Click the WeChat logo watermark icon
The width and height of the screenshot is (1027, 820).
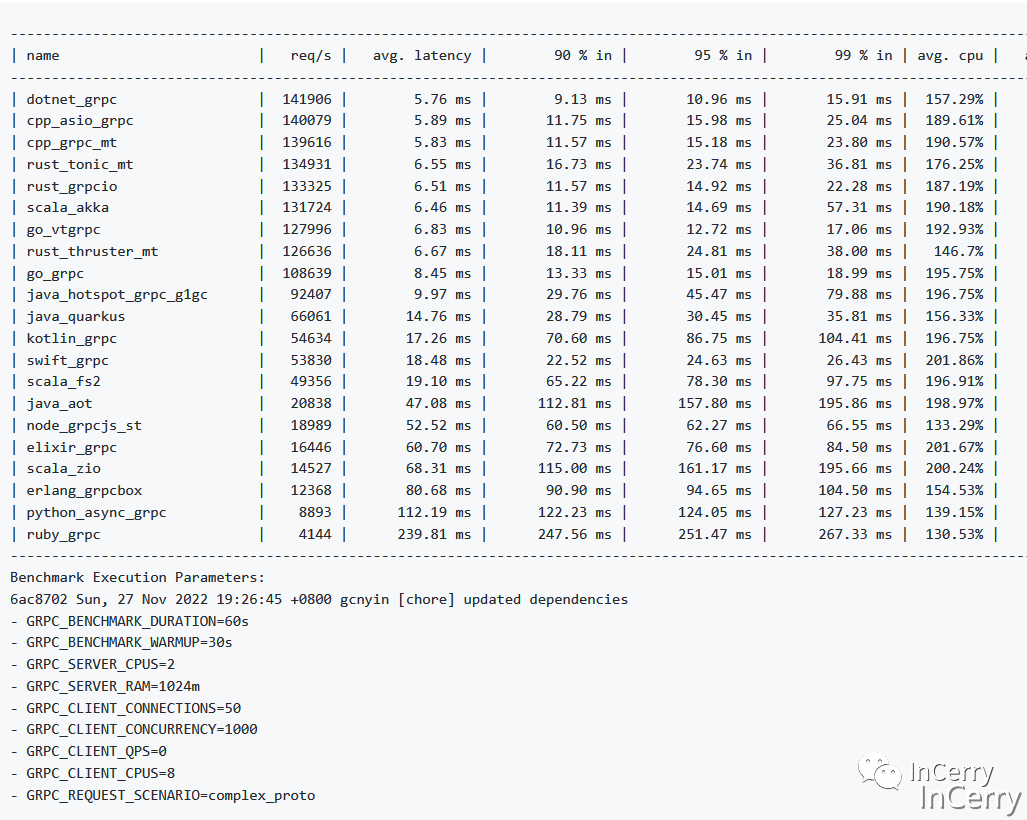click(880, 772)
